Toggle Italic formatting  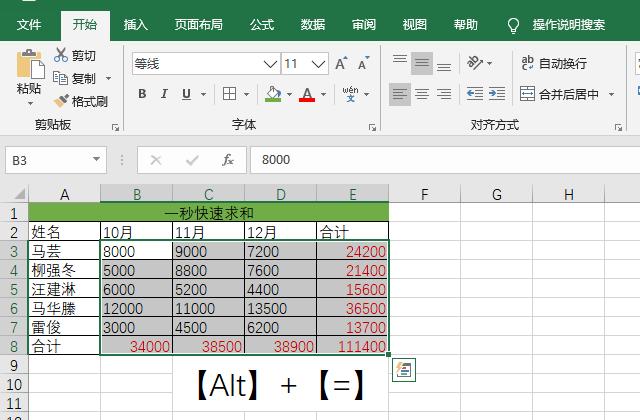point(164,94)
